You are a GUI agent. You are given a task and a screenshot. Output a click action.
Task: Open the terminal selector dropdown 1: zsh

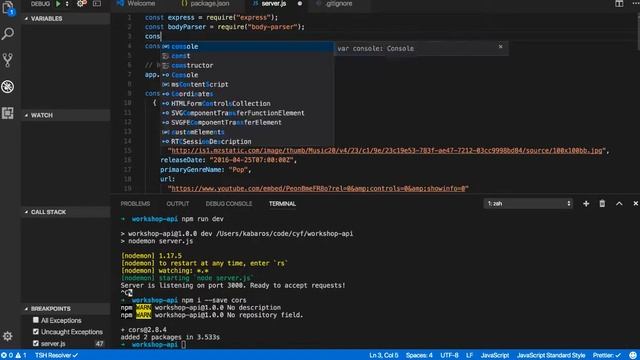pyautogui.click(x=529, y=204)
